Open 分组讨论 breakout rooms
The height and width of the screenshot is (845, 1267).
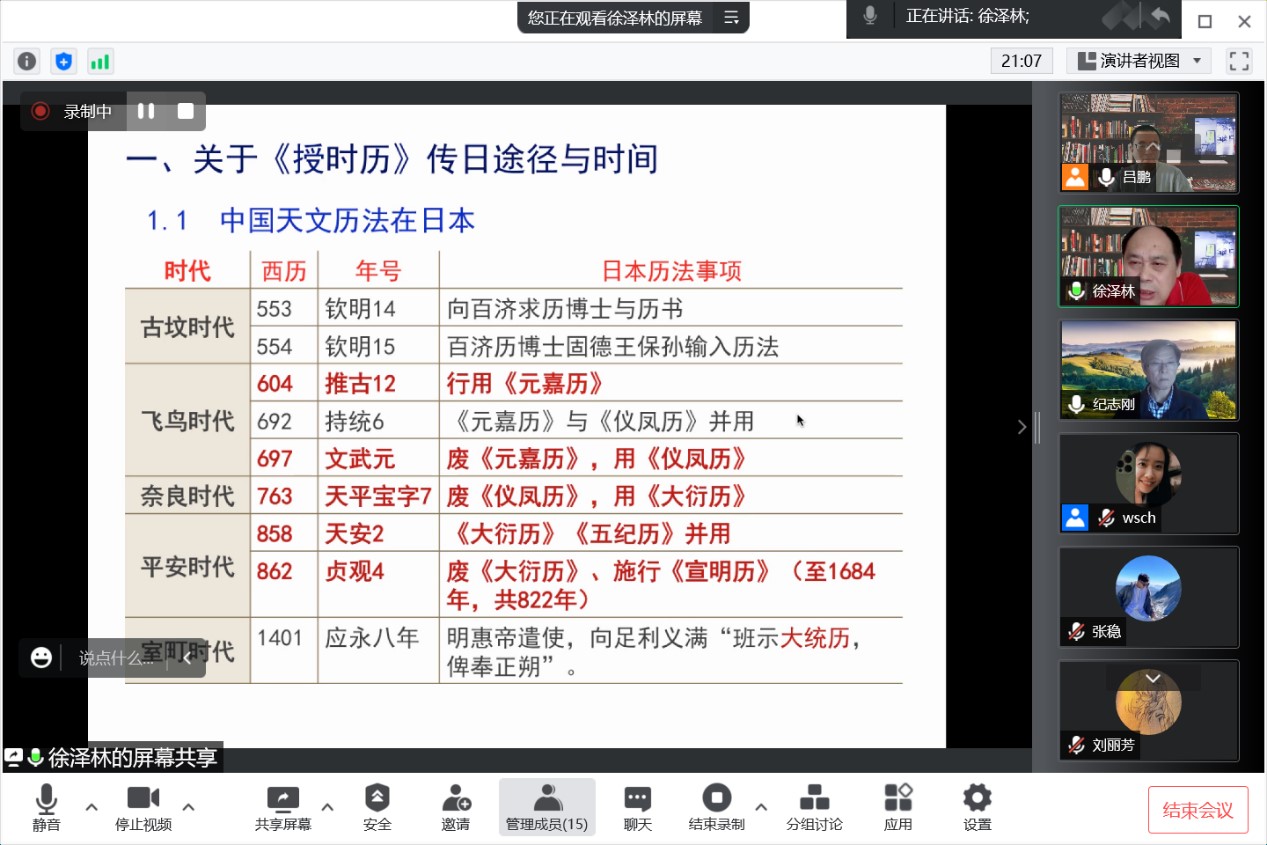click(x=814, y=808)
